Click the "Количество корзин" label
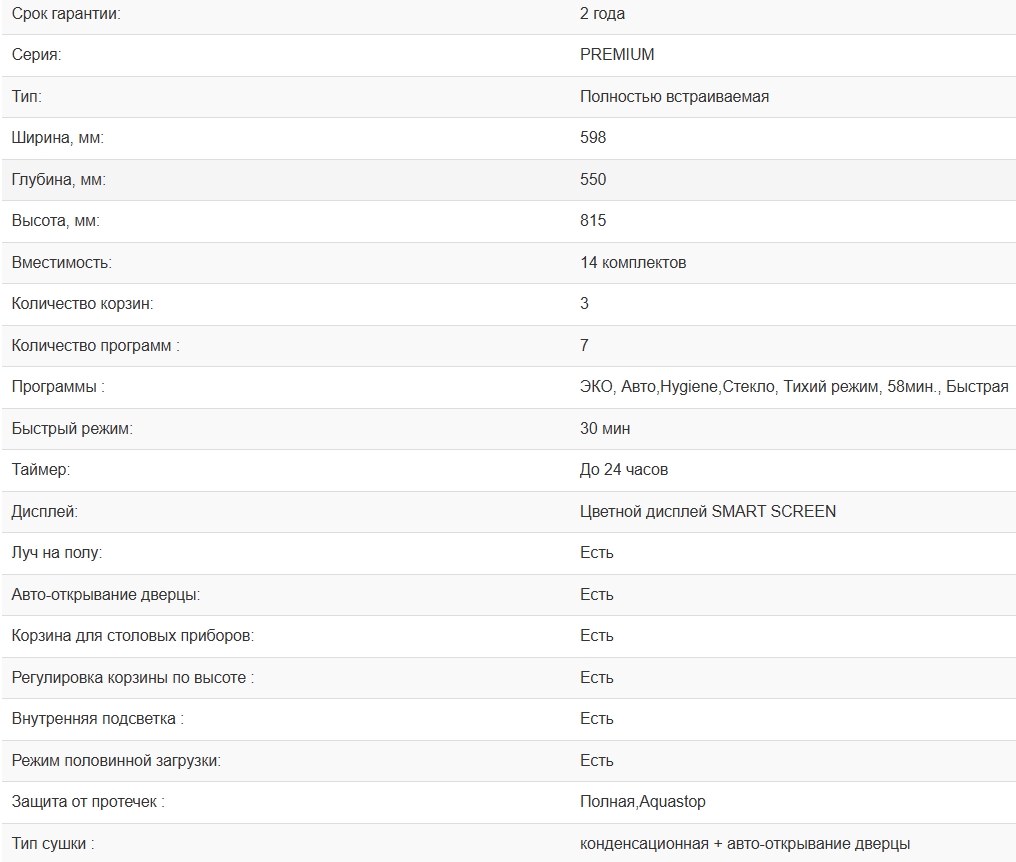The image size is (1016, 862). 82,304
